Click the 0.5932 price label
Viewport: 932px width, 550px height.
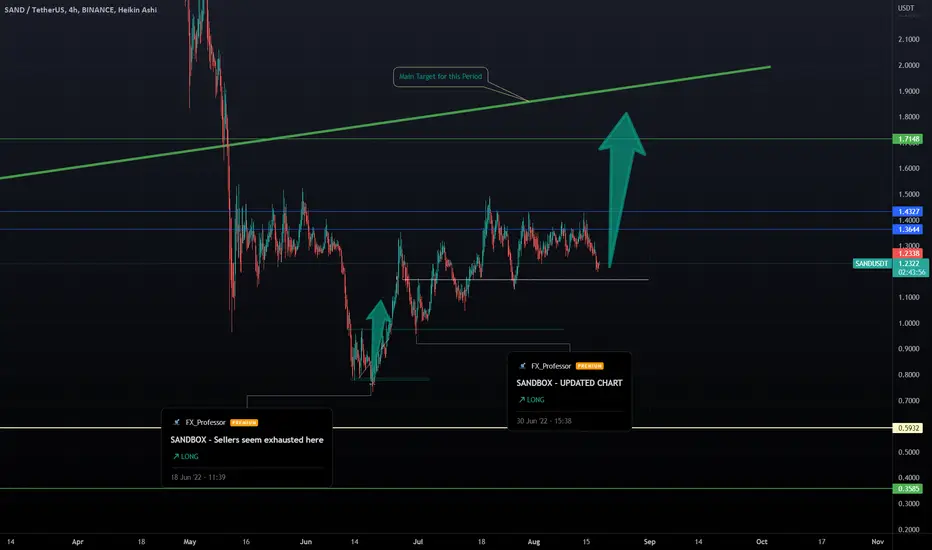coord(908,428)
